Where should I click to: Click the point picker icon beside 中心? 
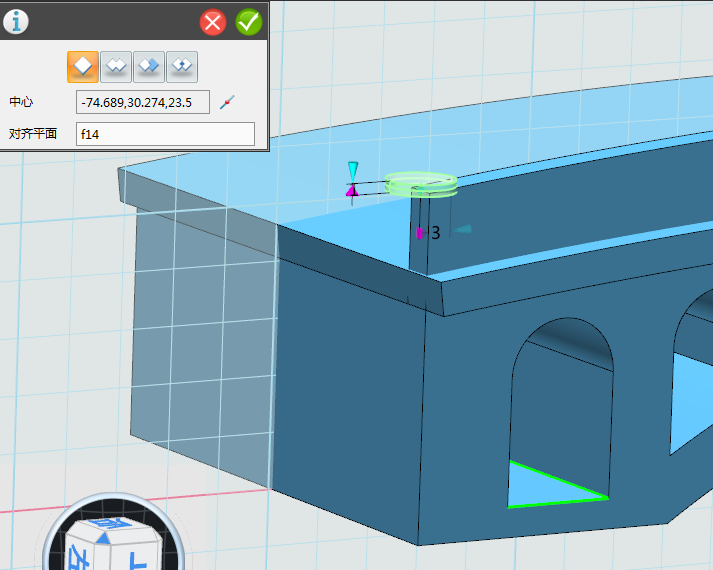(x=227, y=102)
